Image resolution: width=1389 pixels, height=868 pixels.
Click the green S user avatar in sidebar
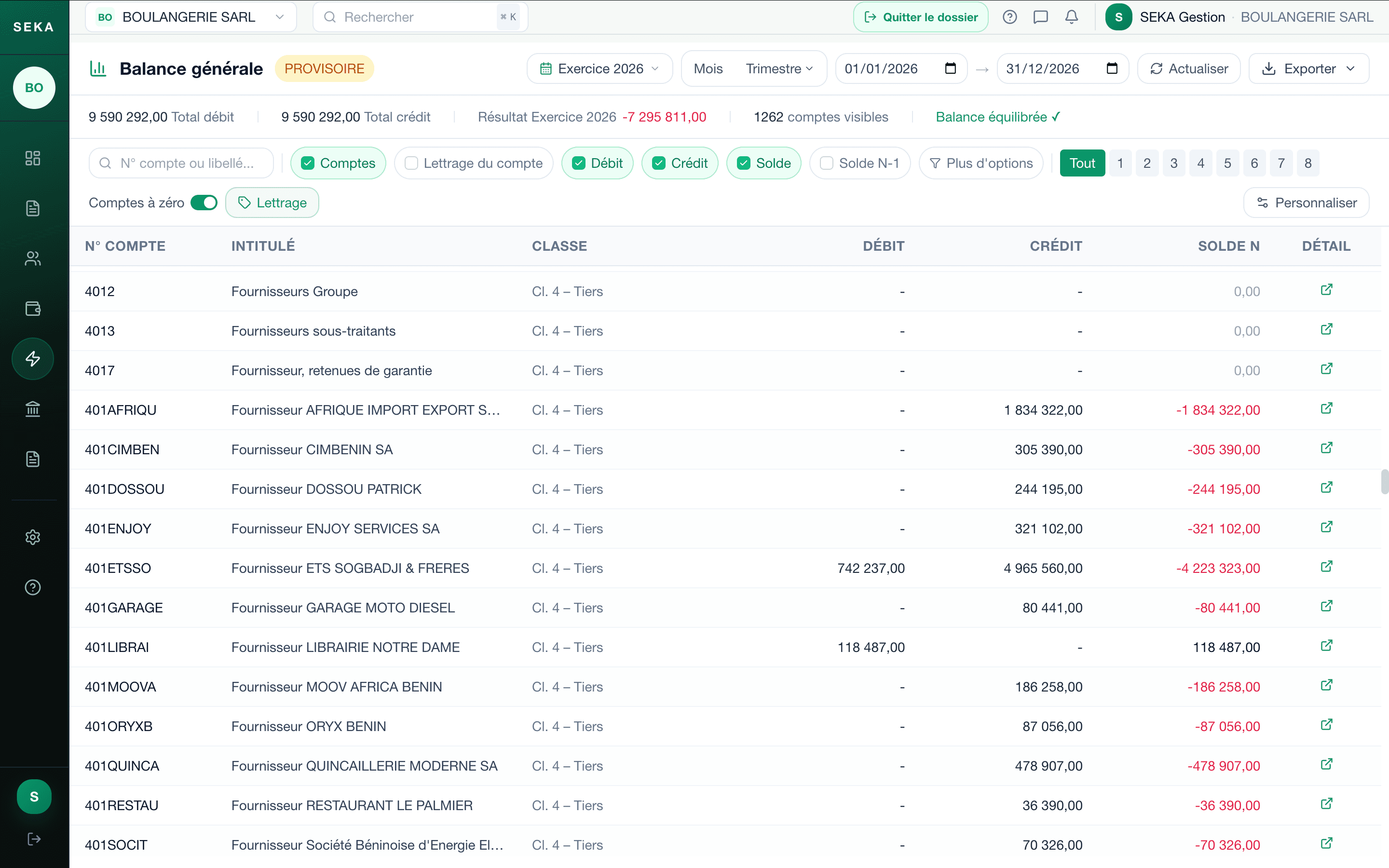[34, 797]
